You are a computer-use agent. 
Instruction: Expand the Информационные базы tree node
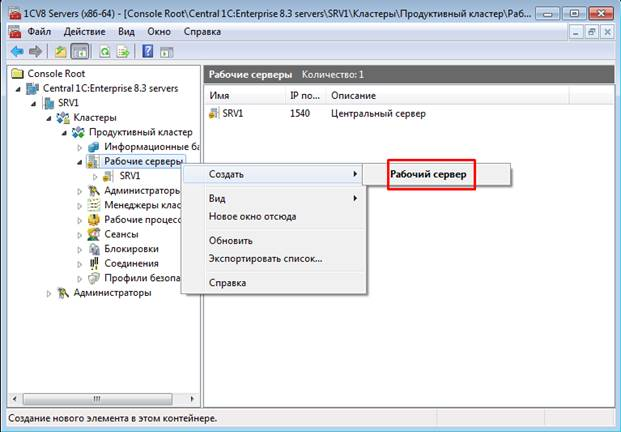[x=80, y=147]
